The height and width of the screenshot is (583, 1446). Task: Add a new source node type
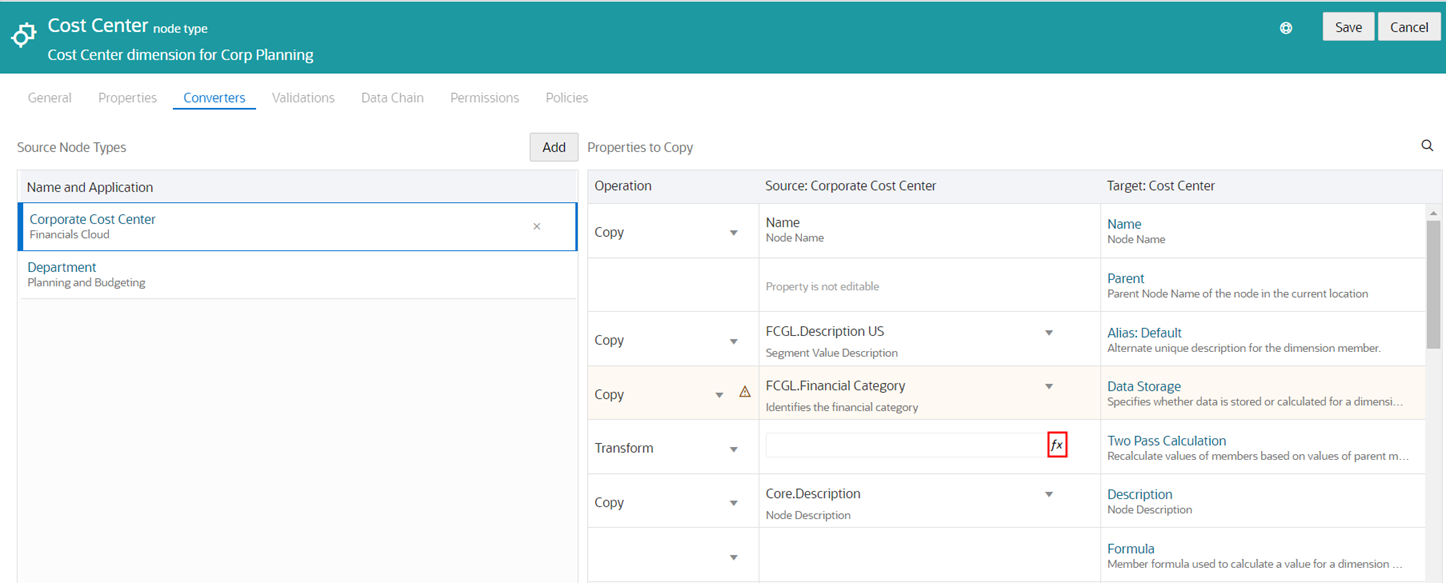[554, 147]
